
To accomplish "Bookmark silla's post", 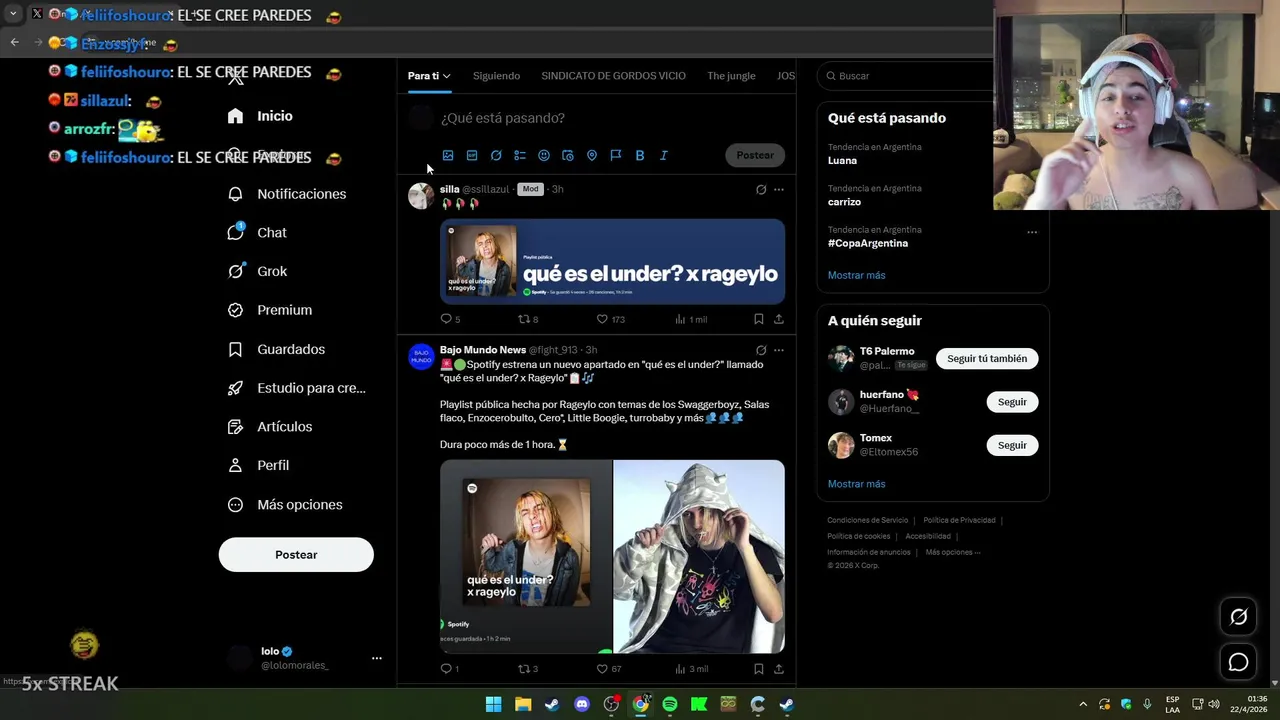I will pos(758,319).
